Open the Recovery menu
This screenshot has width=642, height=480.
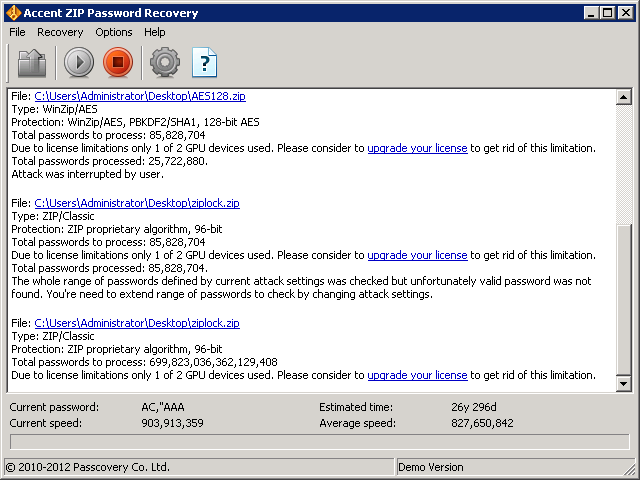[x=60, y=32]
